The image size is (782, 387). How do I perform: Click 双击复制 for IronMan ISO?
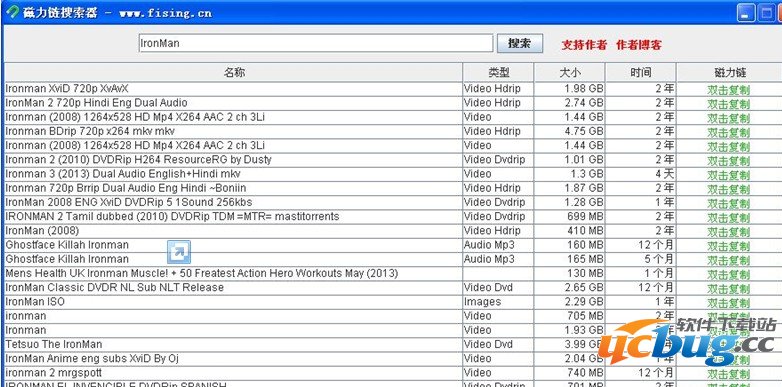[728, 303]
